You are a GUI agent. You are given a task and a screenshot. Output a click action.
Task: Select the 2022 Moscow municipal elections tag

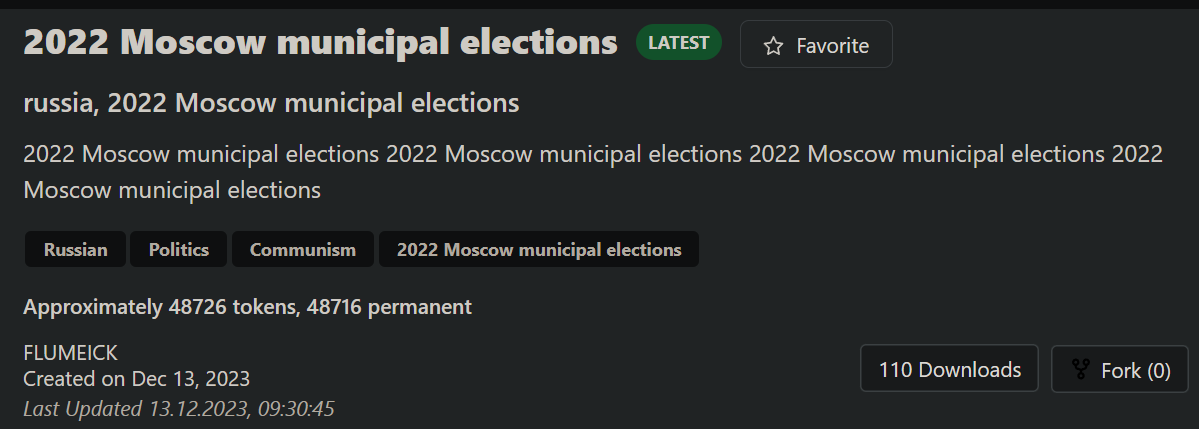point(539,249)
